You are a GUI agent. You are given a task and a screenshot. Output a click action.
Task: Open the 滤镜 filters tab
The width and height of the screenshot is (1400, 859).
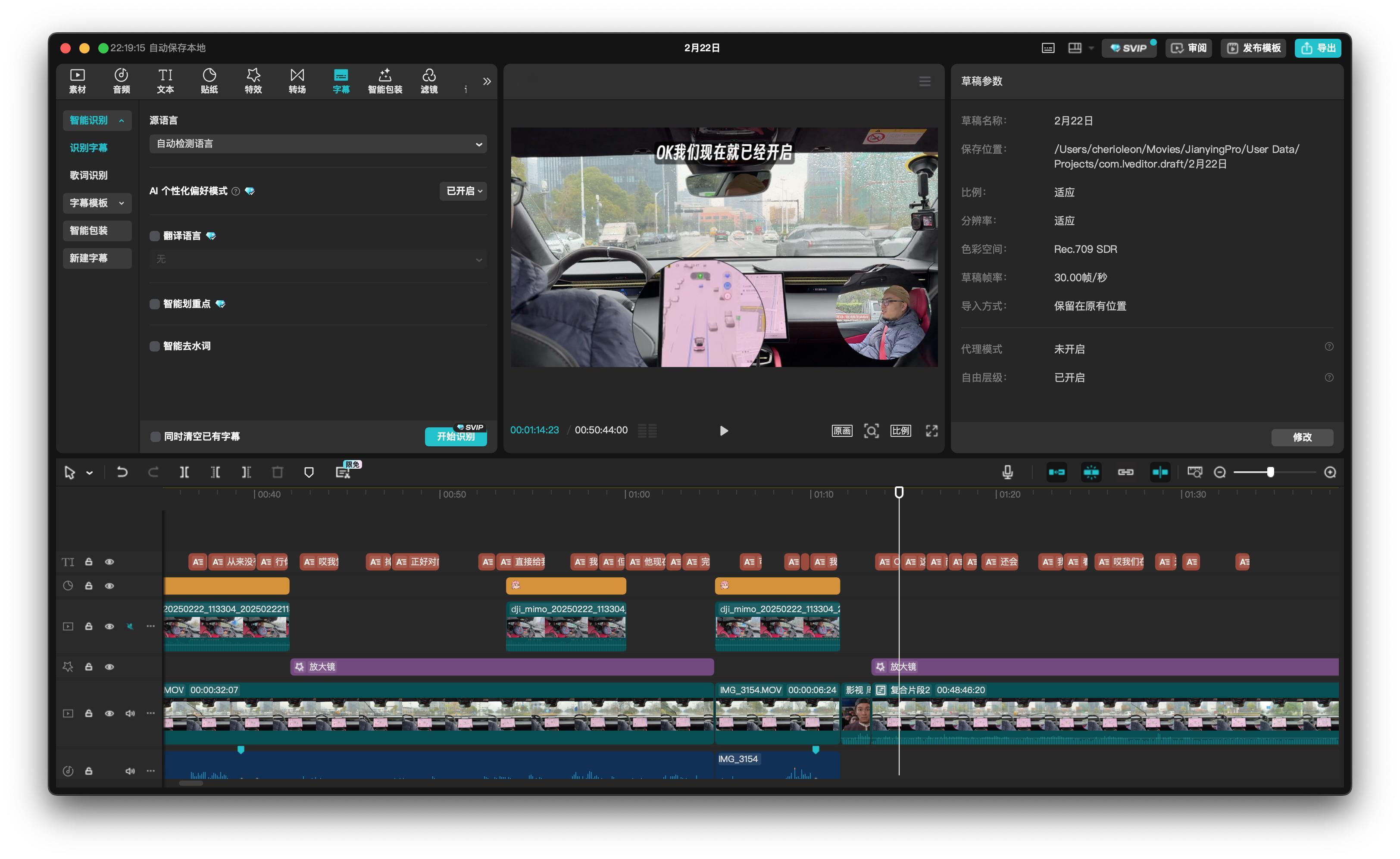pos(429,81)
